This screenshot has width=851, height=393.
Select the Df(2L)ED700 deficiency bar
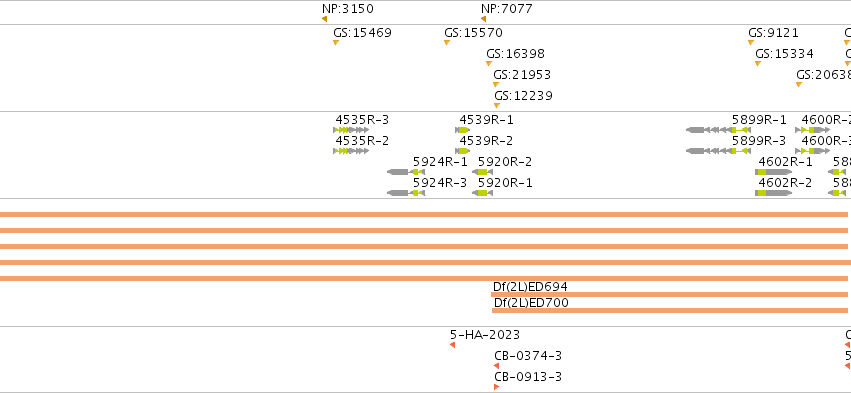pos(670,310)
